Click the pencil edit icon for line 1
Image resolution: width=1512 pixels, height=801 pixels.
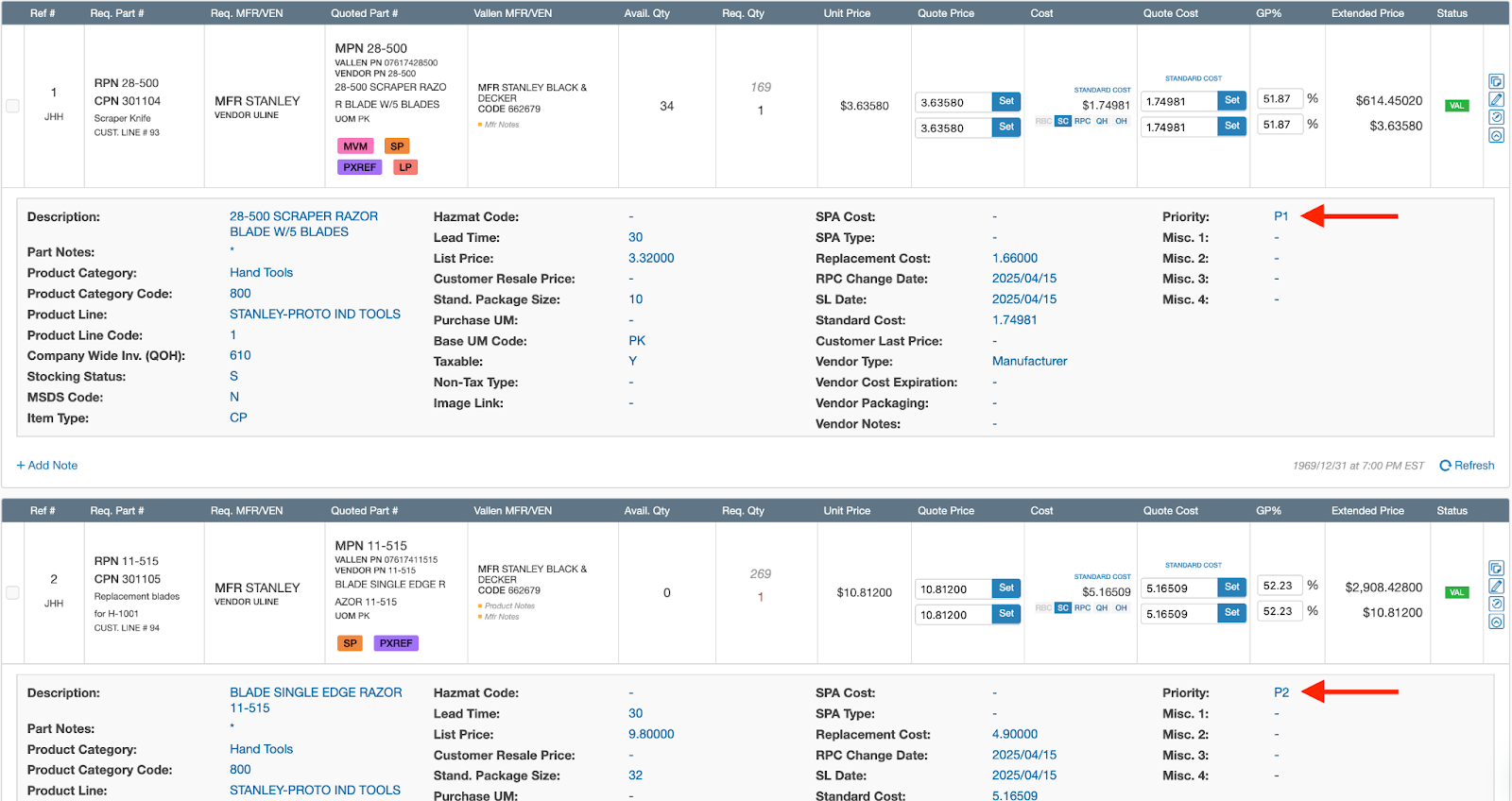click(x=1496, y=99)
